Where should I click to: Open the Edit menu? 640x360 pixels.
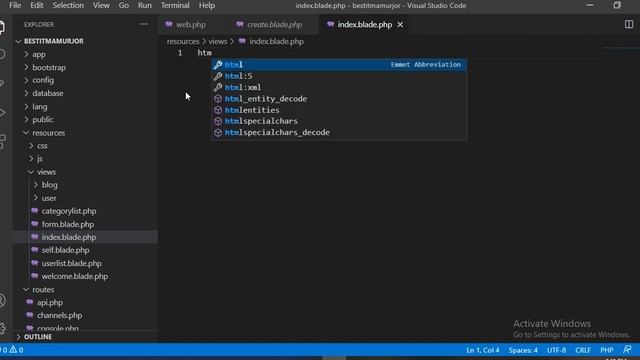click(x=37, y=6)
